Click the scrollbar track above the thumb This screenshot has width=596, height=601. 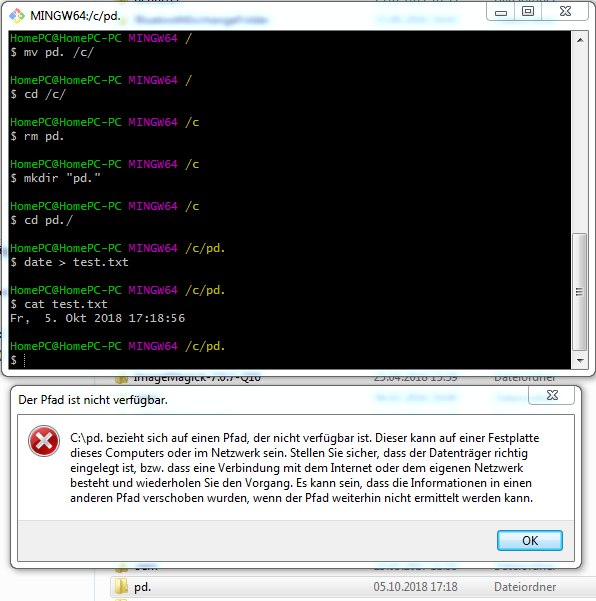pos(580,140)
